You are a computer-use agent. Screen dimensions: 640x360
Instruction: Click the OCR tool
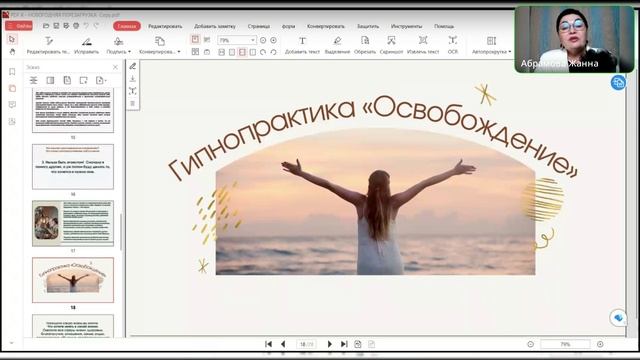click(453, 45)
